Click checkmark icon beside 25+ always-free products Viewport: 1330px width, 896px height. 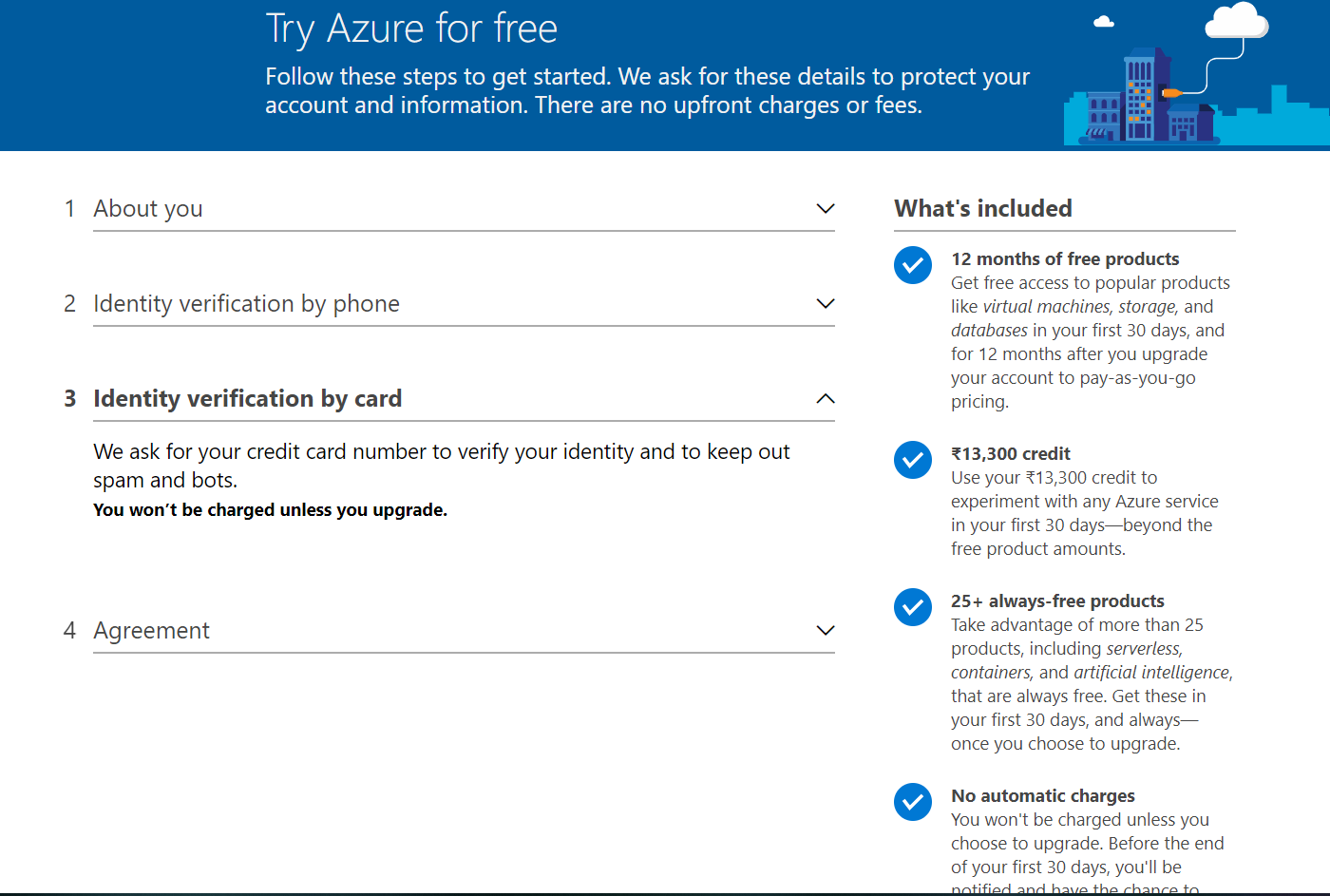(913, 607)
